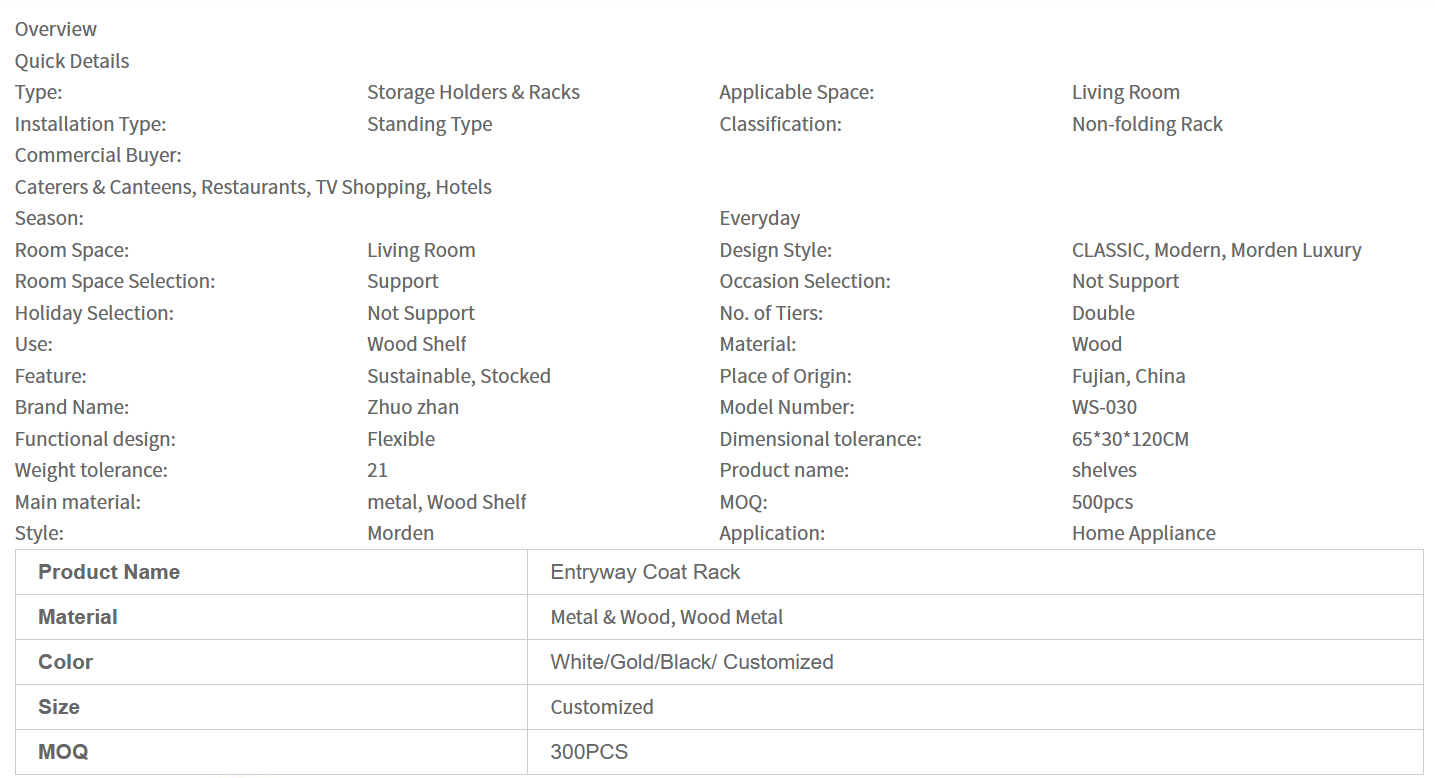Screen dimensions: 1435x778
Task: Click the Zhuo zhan brand name
Action: [413, 407]
